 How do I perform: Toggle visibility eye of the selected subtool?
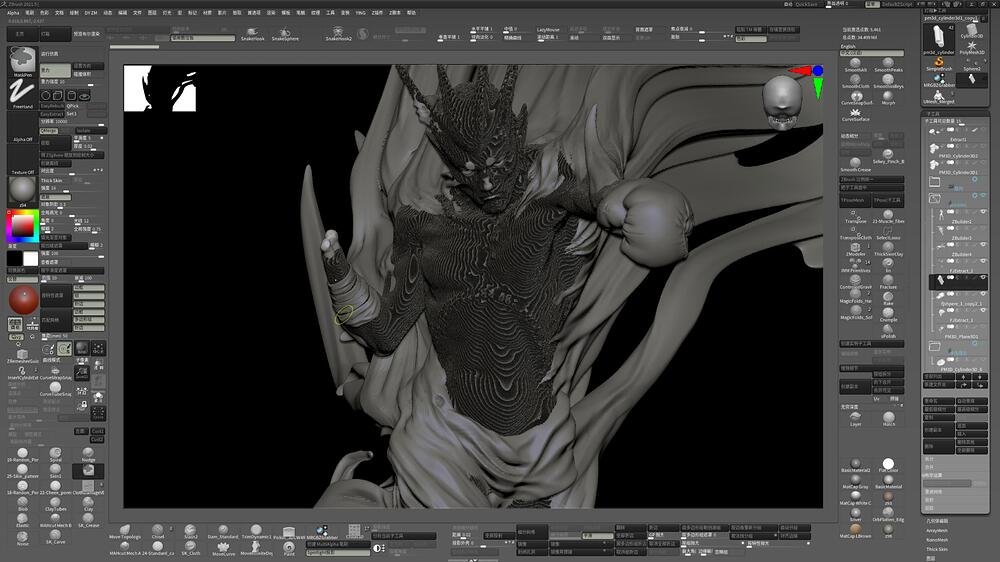tap(983, 277)
